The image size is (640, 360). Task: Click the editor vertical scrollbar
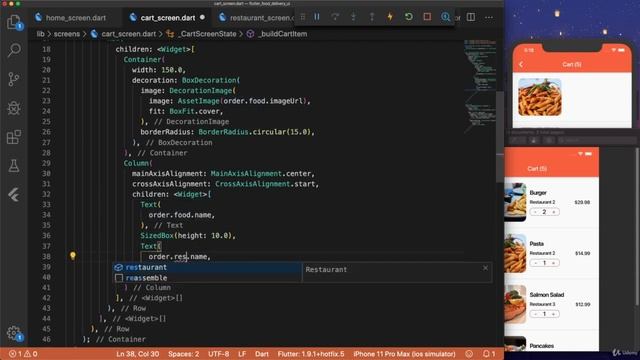(500, 137)
